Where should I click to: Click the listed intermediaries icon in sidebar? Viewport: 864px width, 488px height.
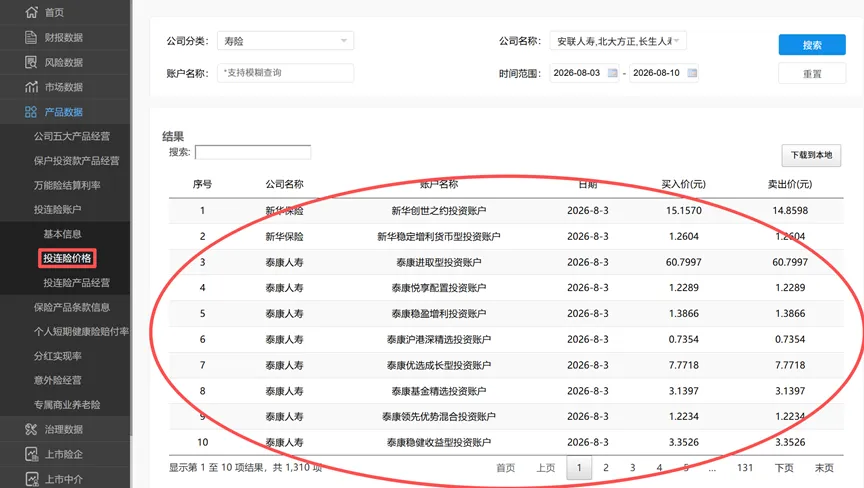tap(31, 479)
